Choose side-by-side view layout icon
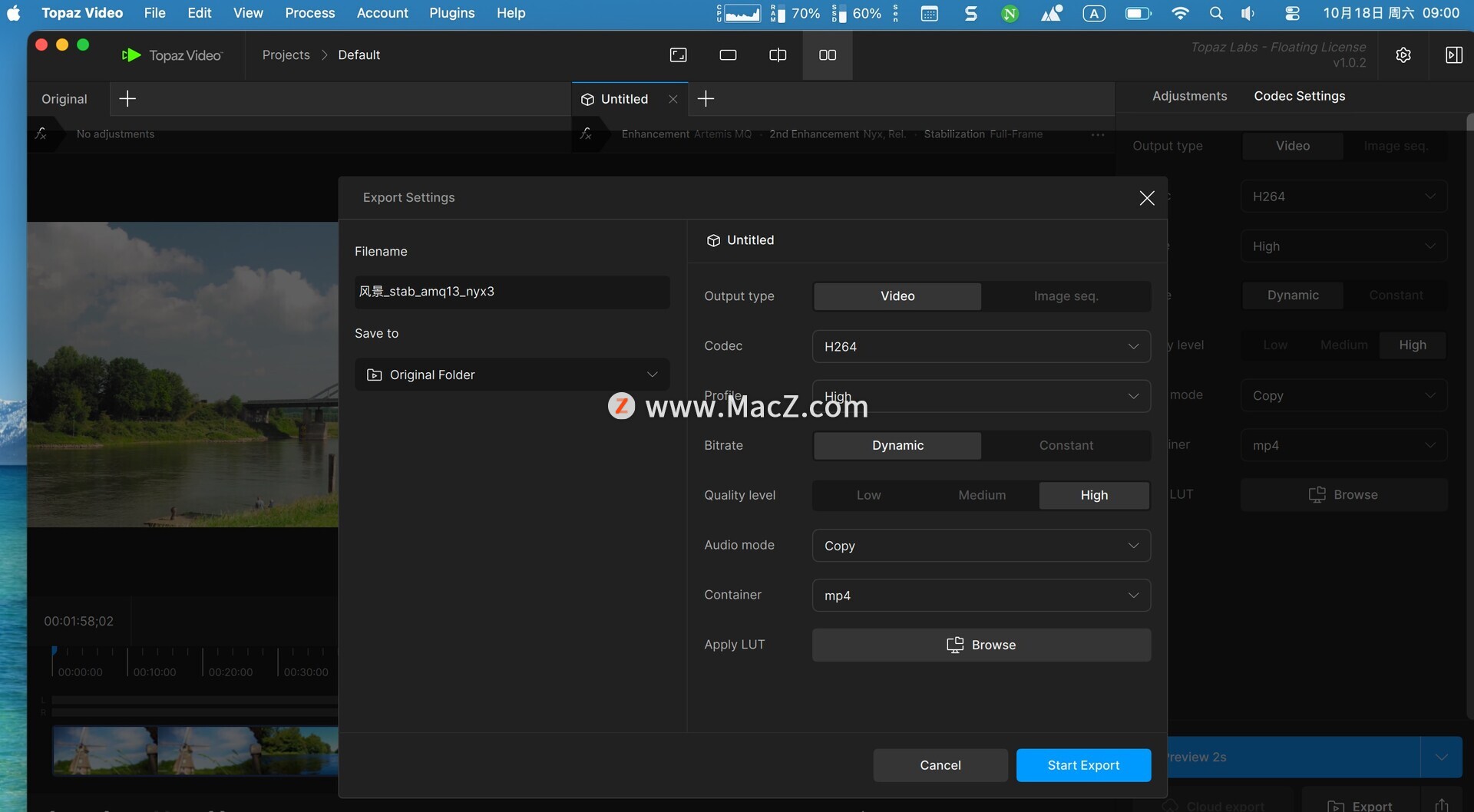This screenshot has width=1474, height=812. point(828,55)
